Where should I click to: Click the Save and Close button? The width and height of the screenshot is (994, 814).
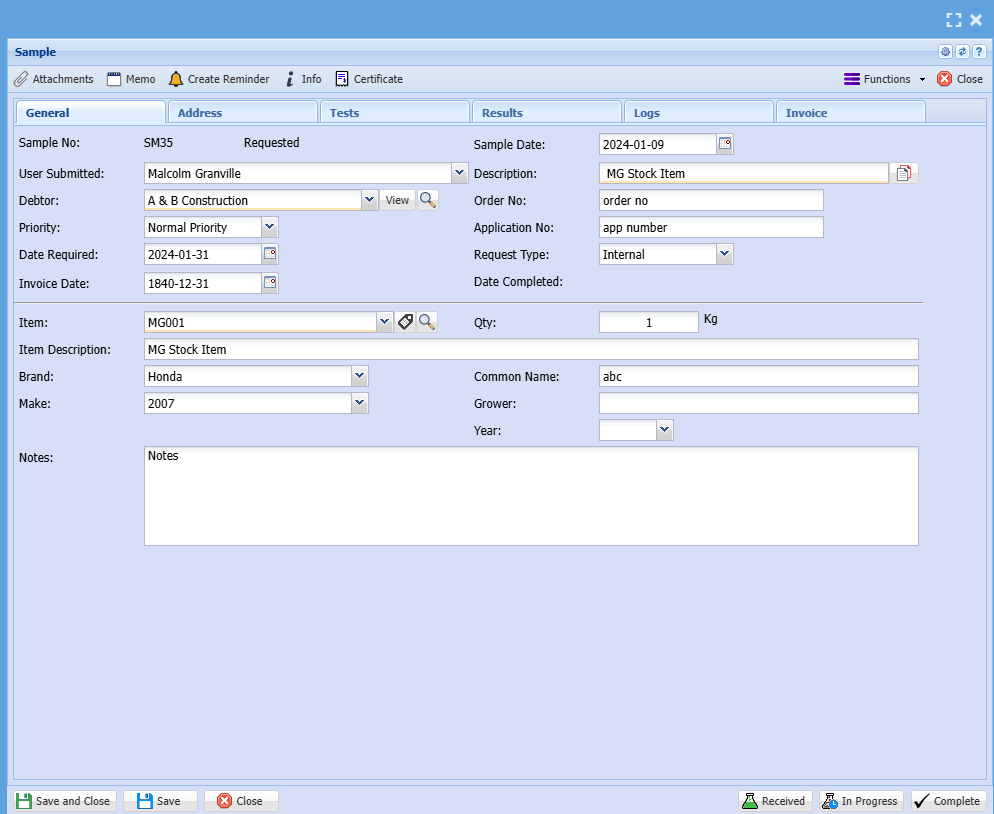[x=64, y=801]
